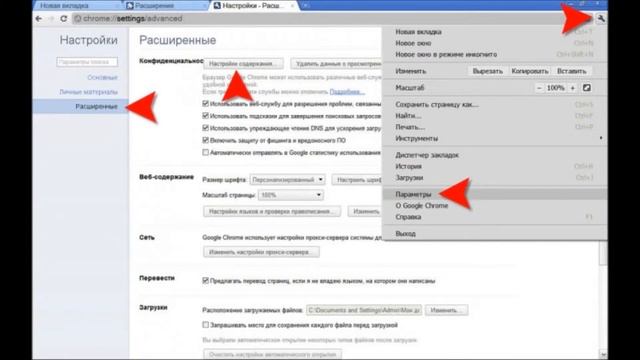The width and height of the screenshot is (640, 360).
Task: Click Настроить шрифты button
Action: [358, 180]
